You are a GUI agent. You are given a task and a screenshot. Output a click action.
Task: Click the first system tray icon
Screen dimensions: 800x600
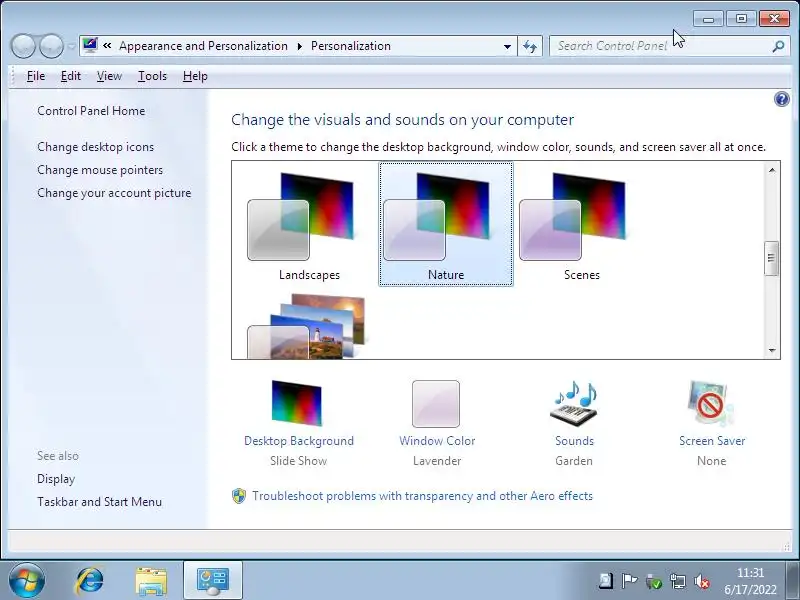pos(606,581)
